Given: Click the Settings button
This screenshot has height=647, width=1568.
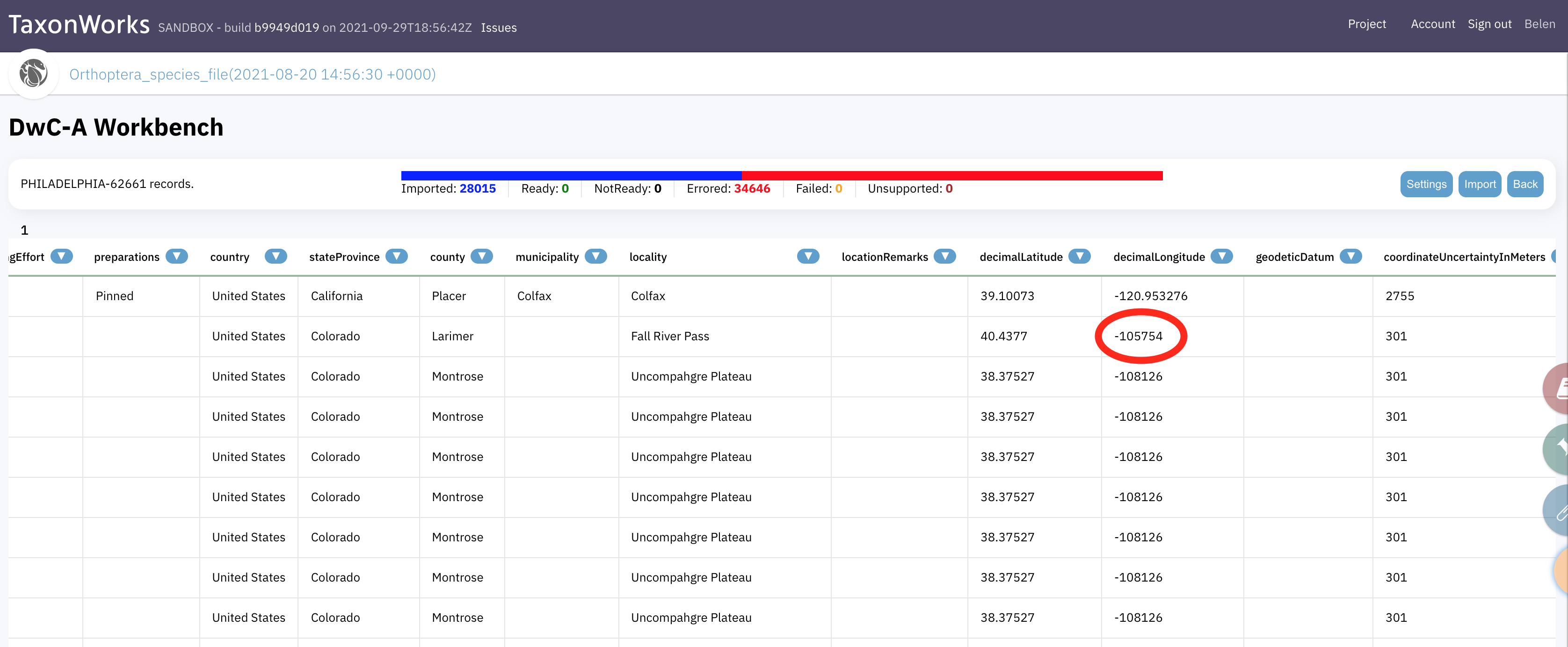Looking at the screenshot, I should coord(1426,184).
